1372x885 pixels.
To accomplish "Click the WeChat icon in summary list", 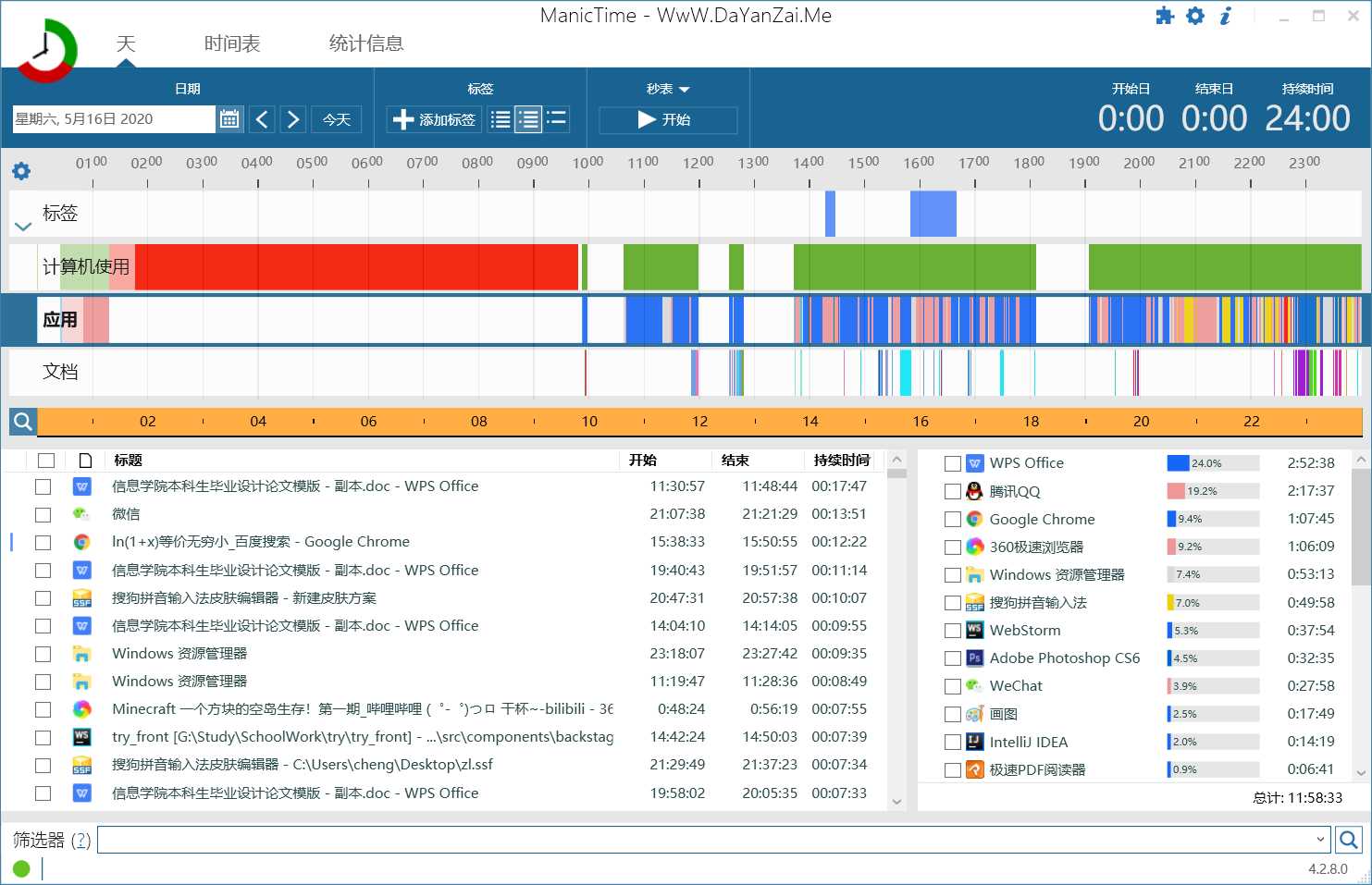I will (974, 685).
